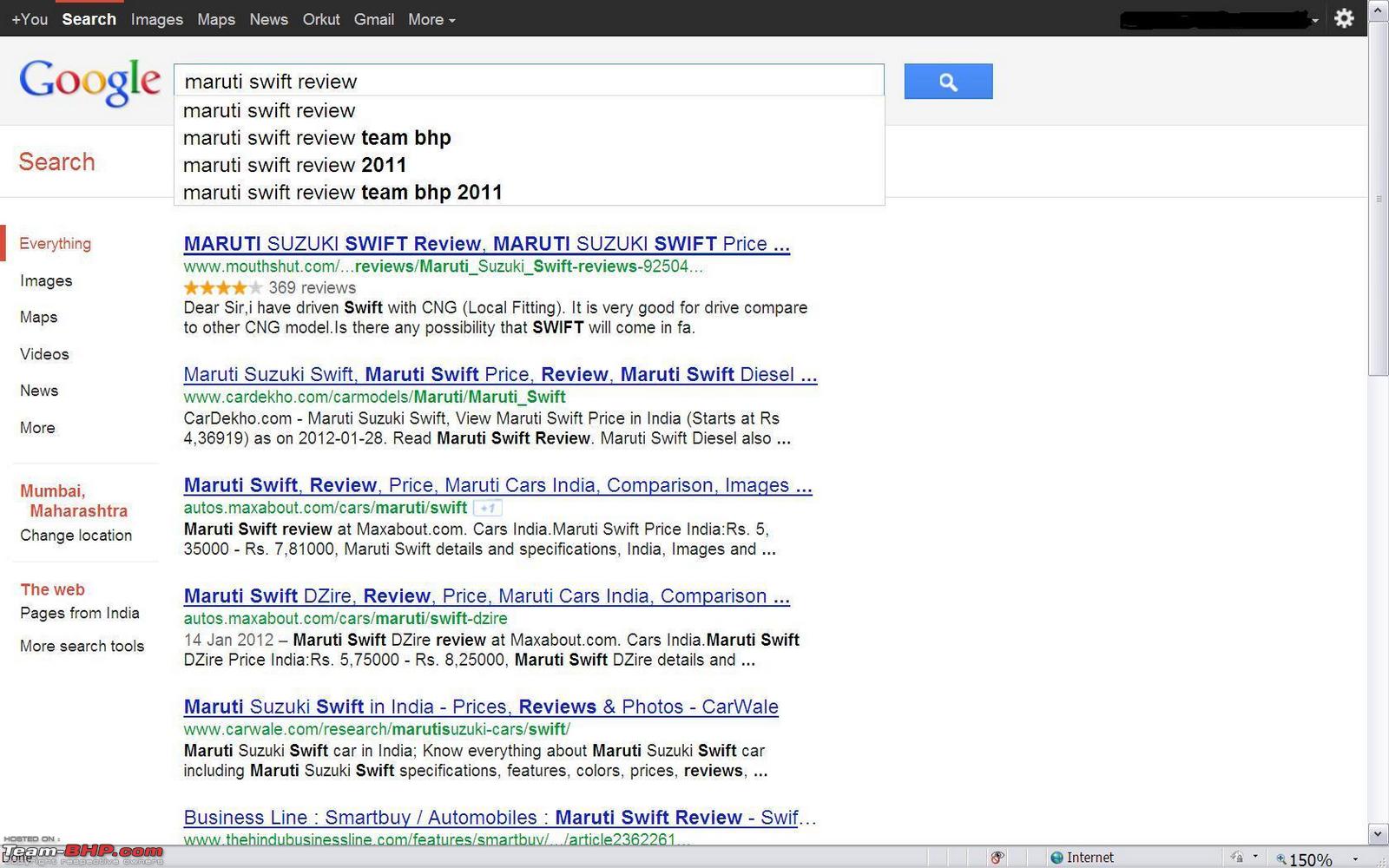1389x868 pixels.
Task: Click the star rating on mouthshut result
Action: coord(223,287)
